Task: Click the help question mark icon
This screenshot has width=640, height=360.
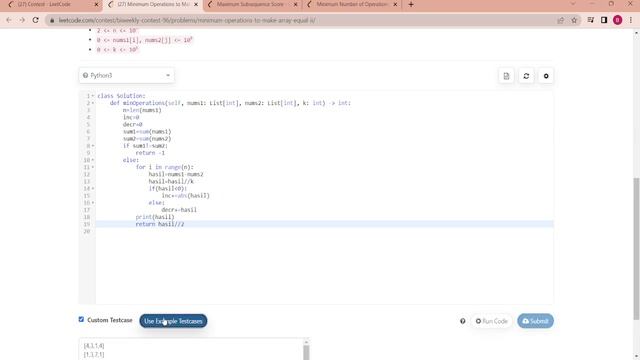Action: pyautogui.click(x=462, y=321)
